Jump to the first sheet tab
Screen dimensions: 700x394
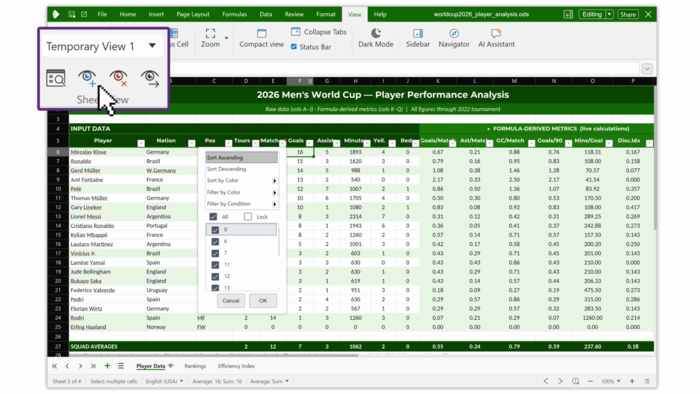pyautogui.click(x=54, y=366)
